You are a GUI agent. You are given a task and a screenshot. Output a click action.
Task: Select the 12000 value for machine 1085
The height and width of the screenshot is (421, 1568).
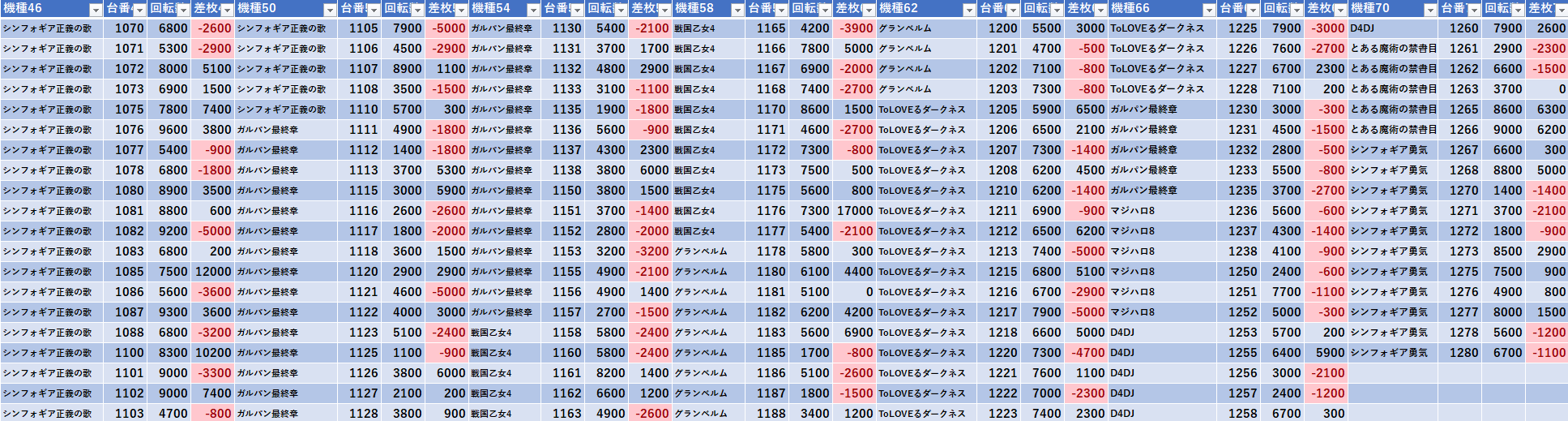click(x=212, y=272)
